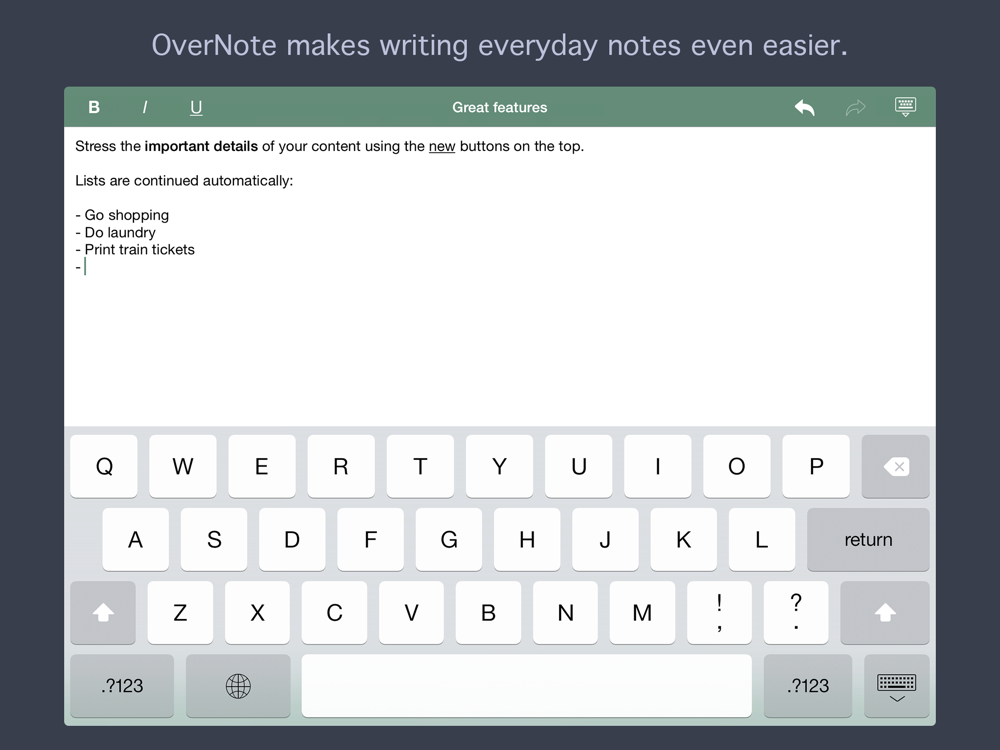The width and height of the screenshot is (1000, 750).
Task: Tap the K key
Action: 684,540
